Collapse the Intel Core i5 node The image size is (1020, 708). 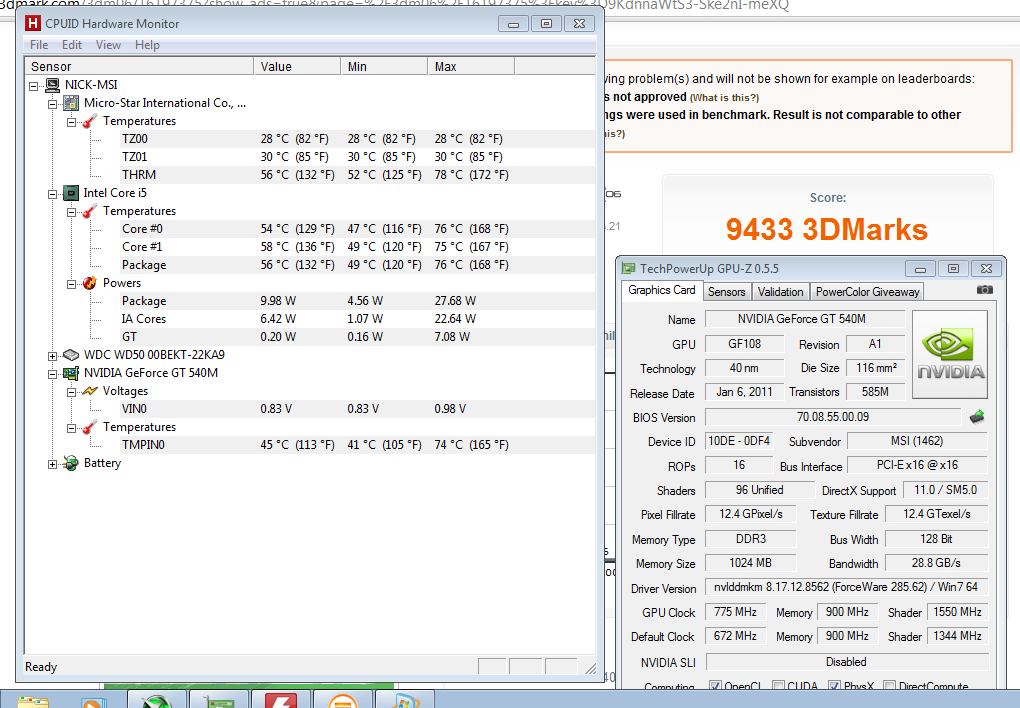(53, 194)
